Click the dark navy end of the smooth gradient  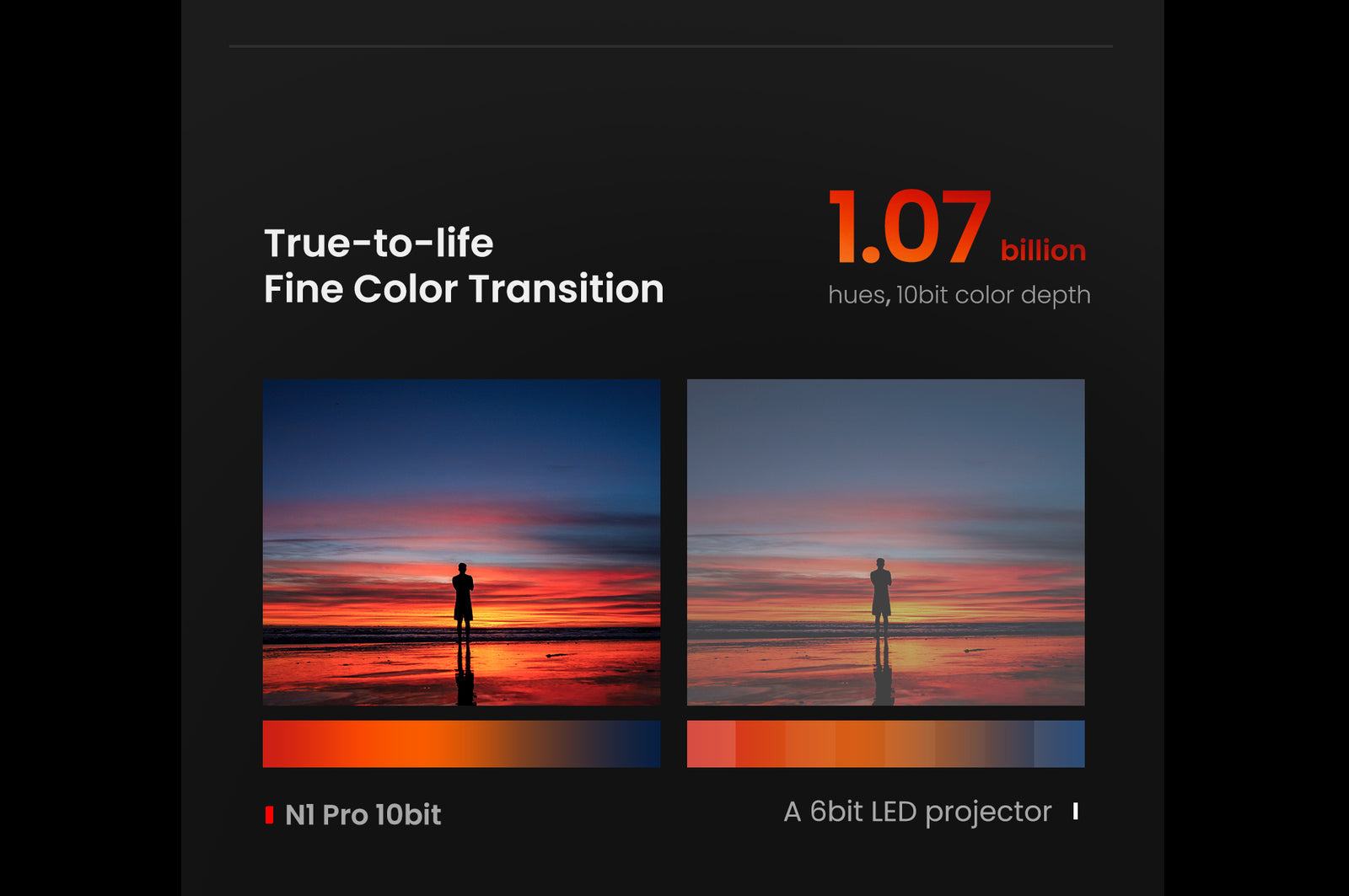[x=645, y=743]
